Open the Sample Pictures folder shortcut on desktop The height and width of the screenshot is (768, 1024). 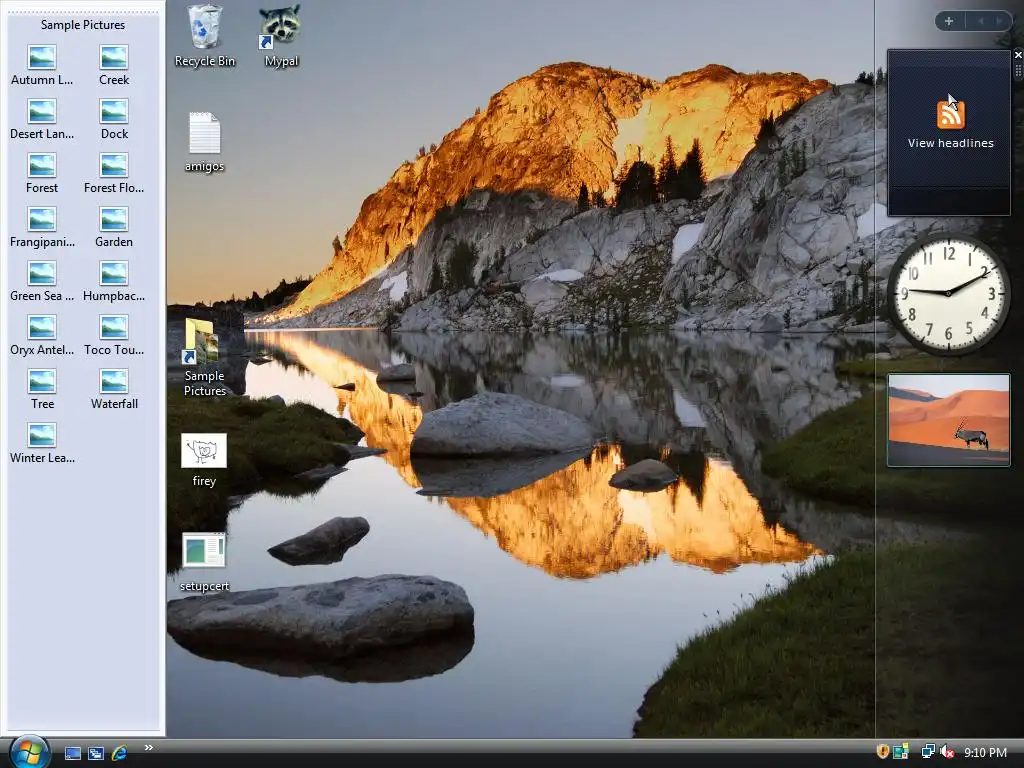tap(204, 357)
